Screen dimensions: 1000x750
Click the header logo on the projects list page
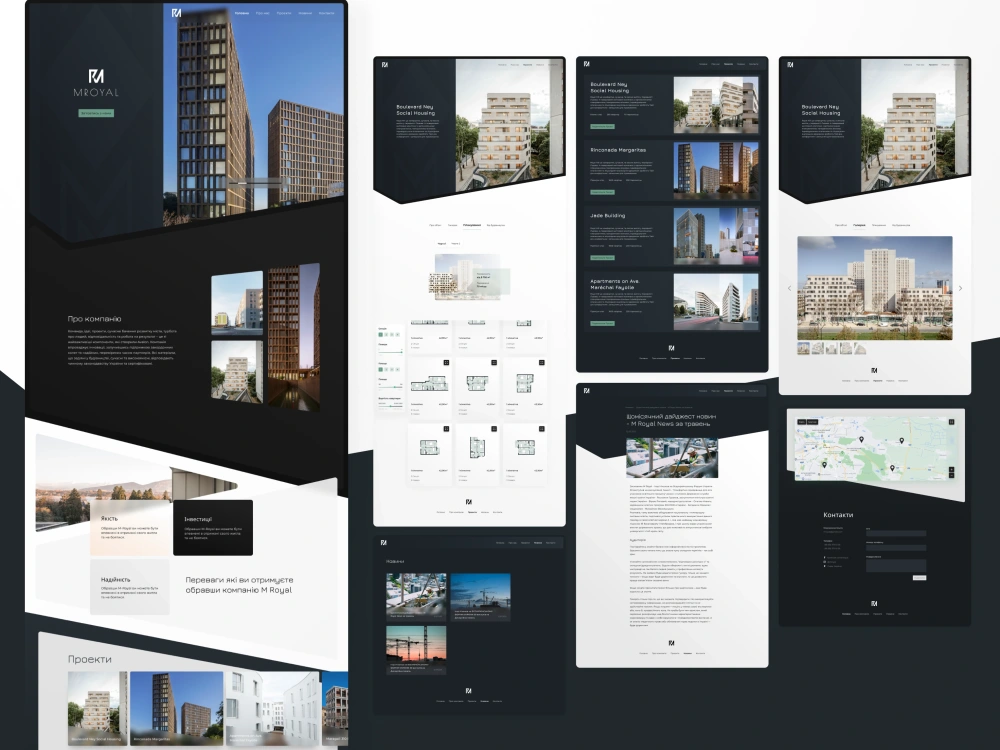point(587,64)
